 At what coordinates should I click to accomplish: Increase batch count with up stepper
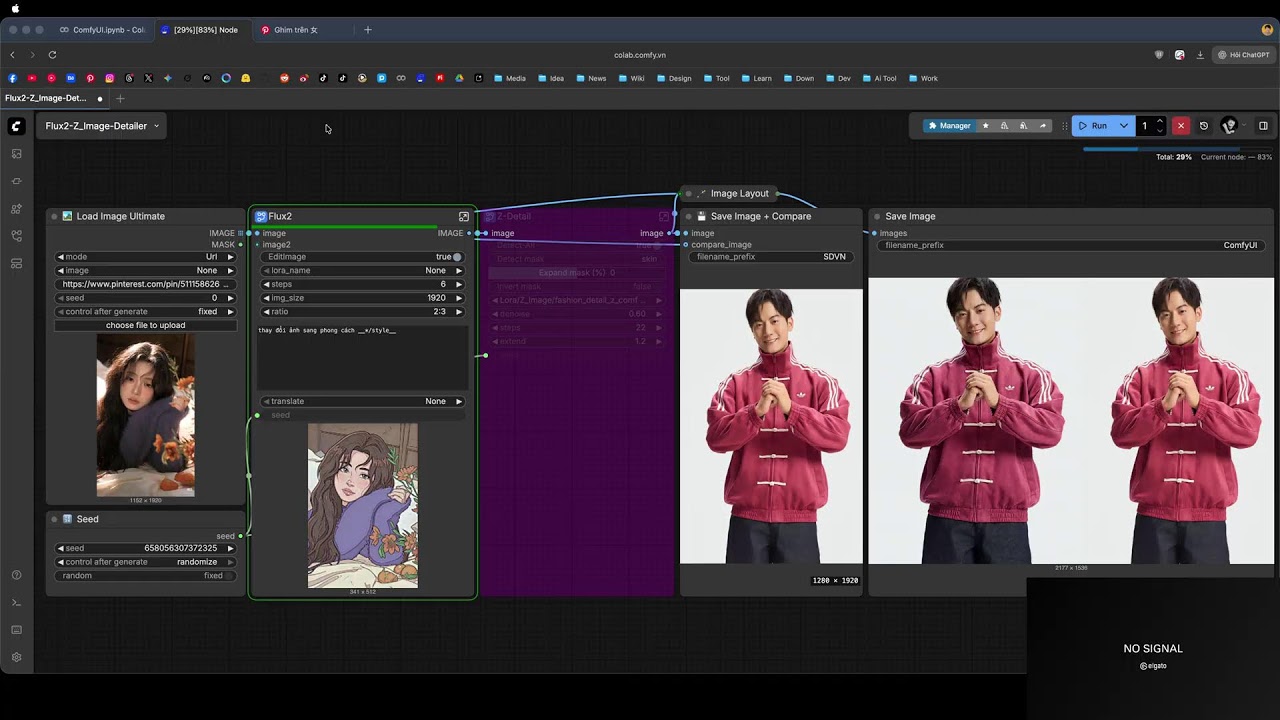1159,121
